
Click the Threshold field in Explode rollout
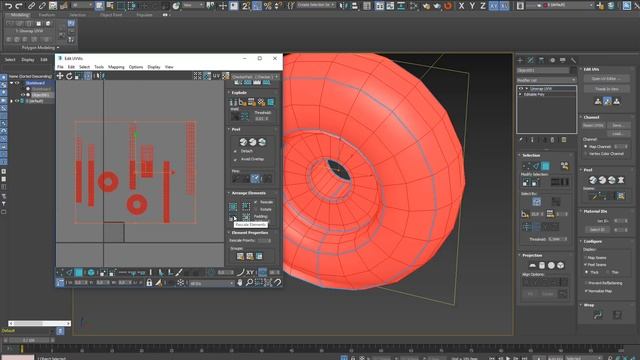[262, 118]
